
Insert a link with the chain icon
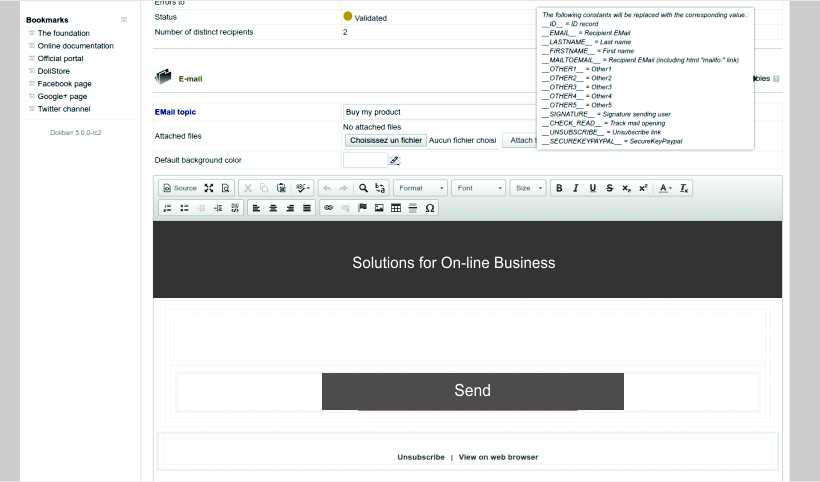[328, 208]
